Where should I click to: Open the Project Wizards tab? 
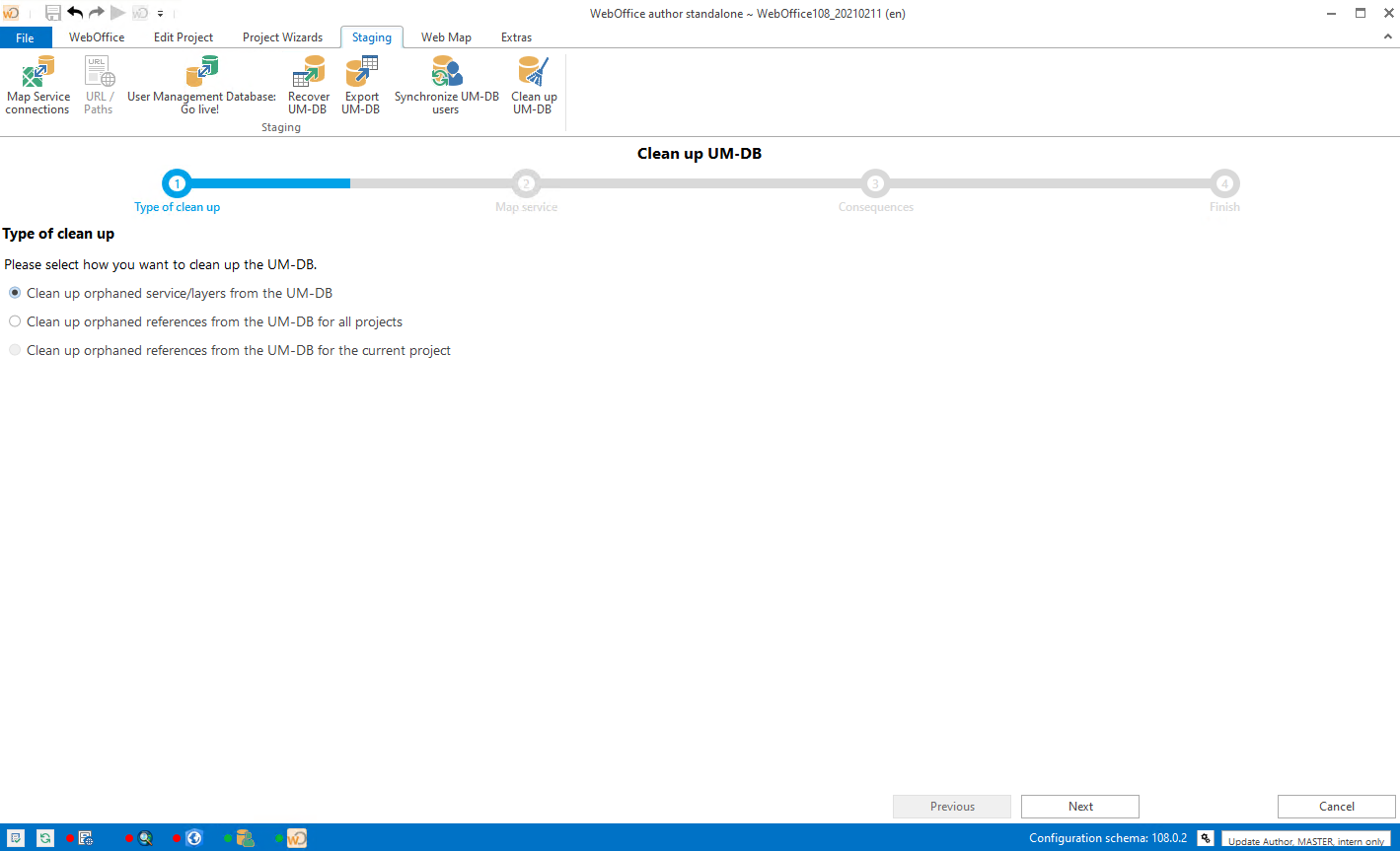tap(283, 36)
